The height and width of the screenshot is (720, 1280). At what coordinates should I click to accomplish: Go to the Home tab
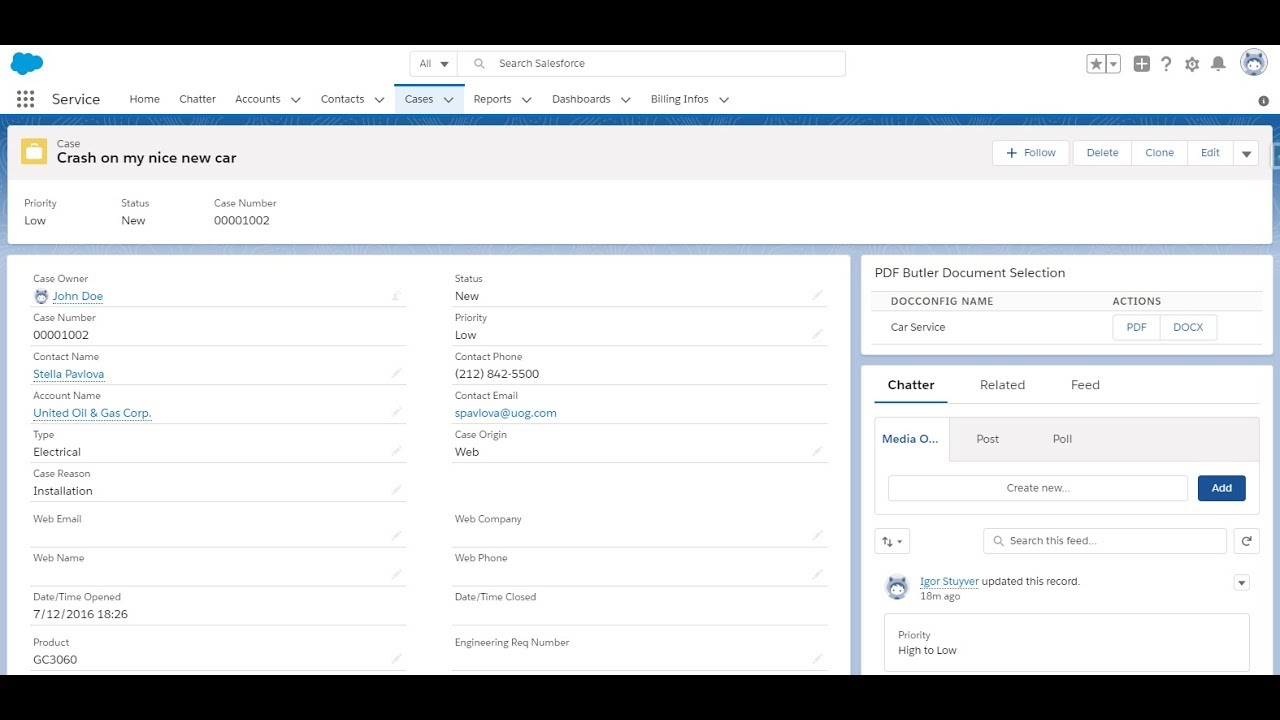click(x=144, y=99)
